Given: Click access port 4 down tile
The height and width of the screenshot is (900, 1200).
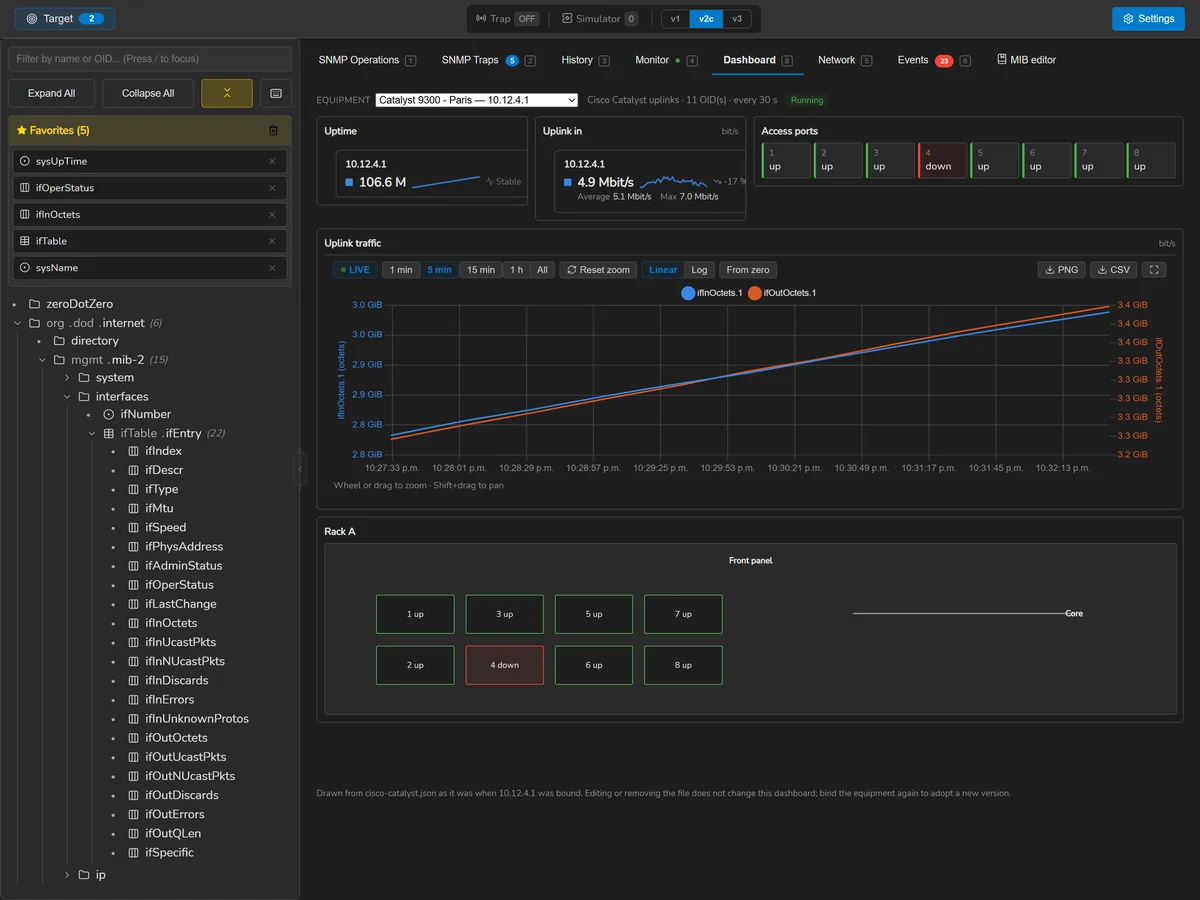Looking at the screenshot, I should (942, 160).
